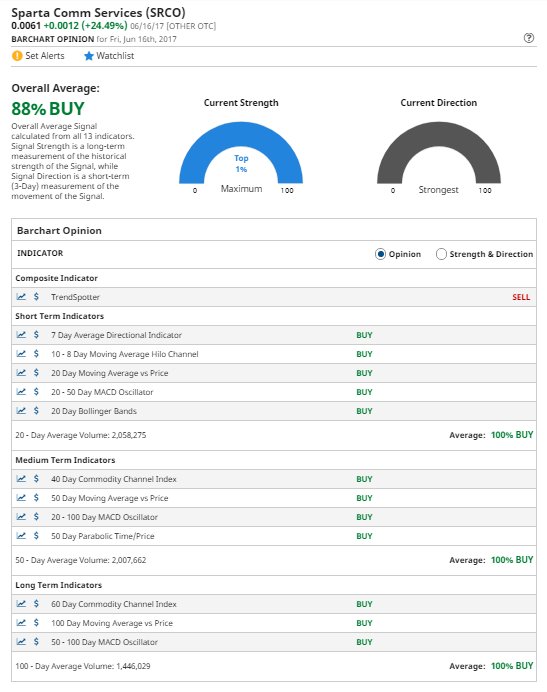Click dollar icon for 50 Day Parabolic Time/Price
The height and width of the screenshot is (692, 547).
pyautogui.click(x=36, y=535)
